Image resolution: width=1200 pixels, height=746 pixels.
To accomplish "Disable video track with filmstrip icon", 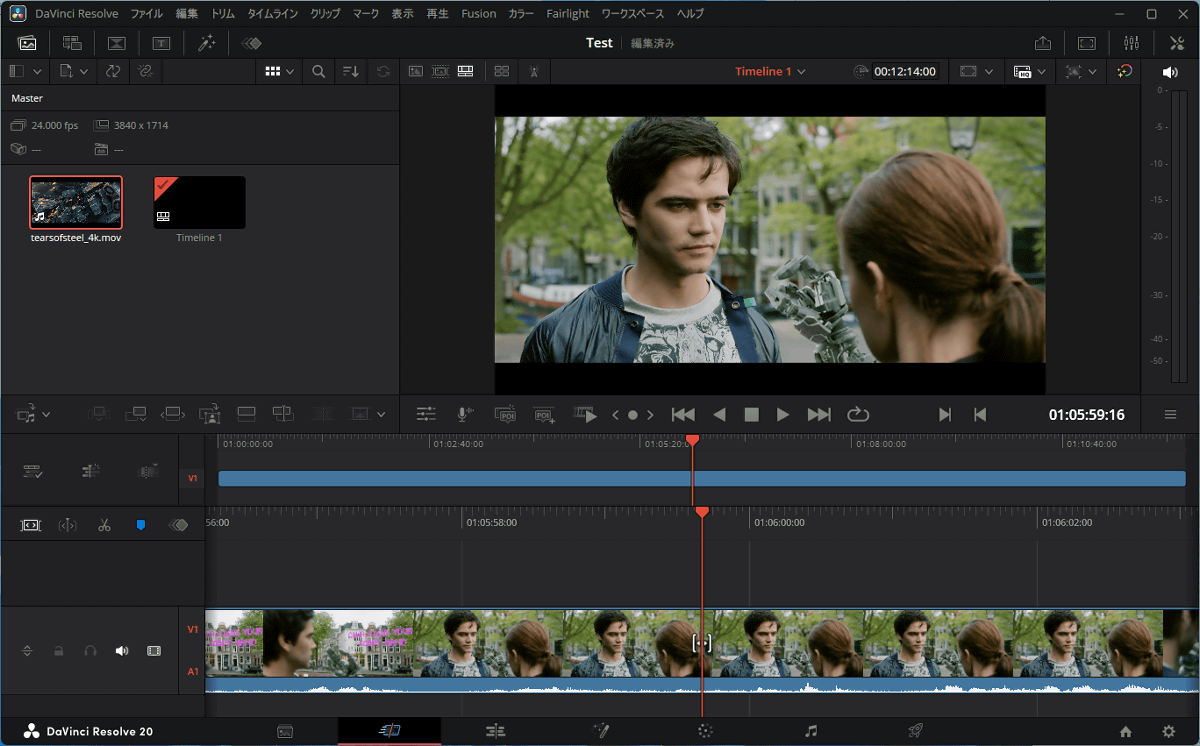I will point(154,651).
